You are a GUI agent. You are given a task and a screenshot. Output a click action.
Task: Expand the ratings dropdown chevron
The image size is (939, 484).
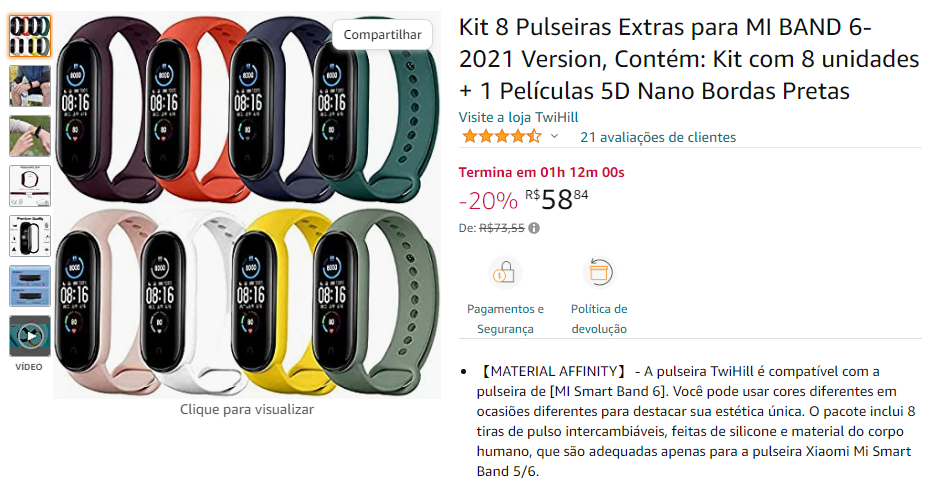point(555,137)
